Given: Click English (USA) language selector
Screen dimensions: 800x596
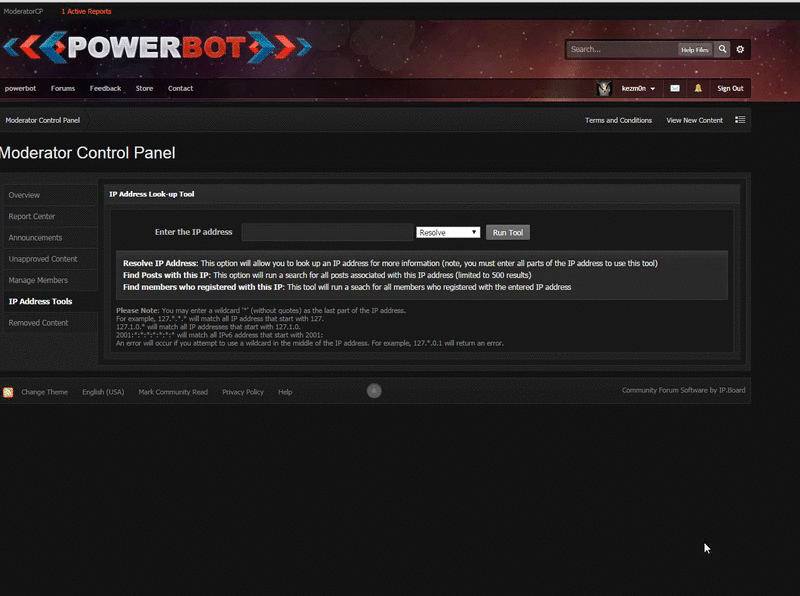Looking at the screenshot, I should [103, 392].
